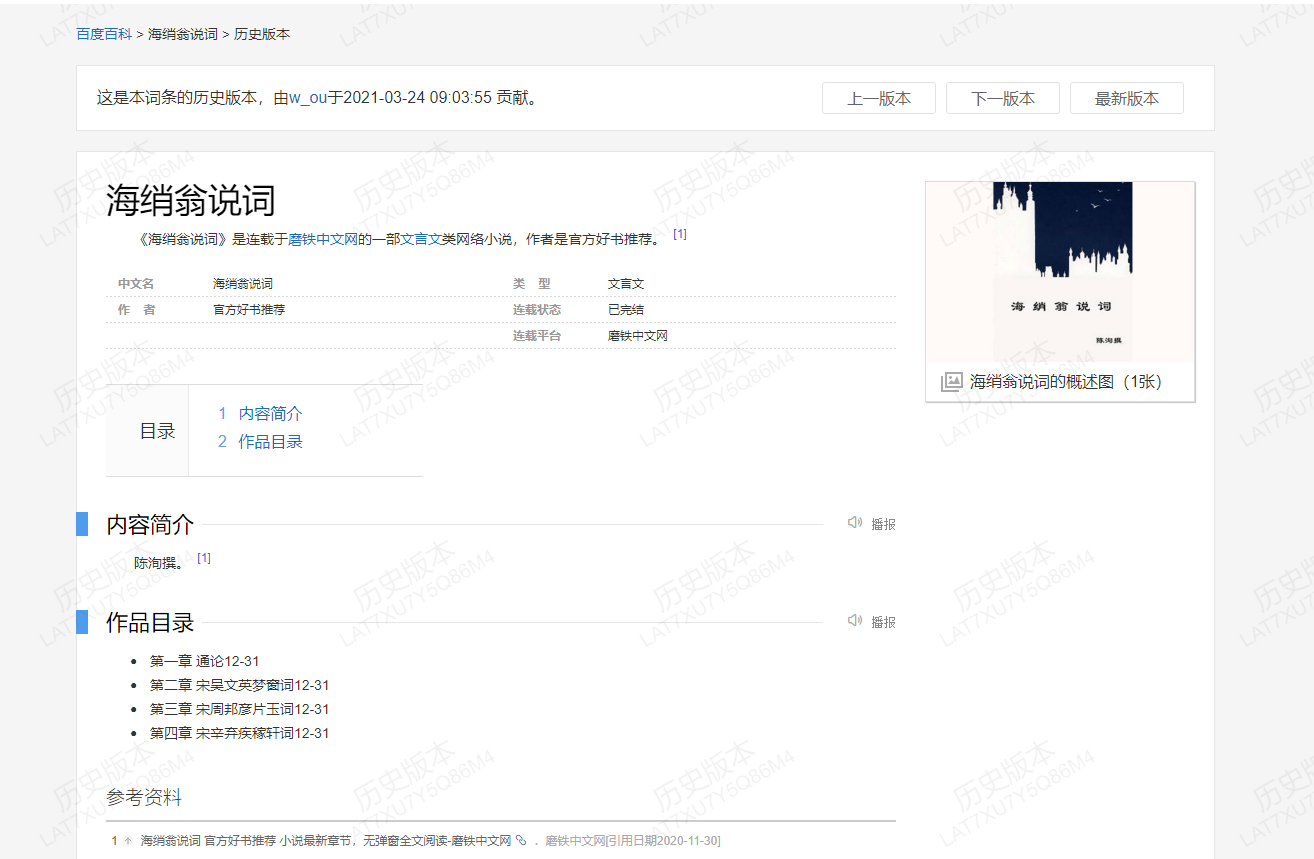Follow the 文言文 link in summary

pyautogui.click(x=421, y=239)
